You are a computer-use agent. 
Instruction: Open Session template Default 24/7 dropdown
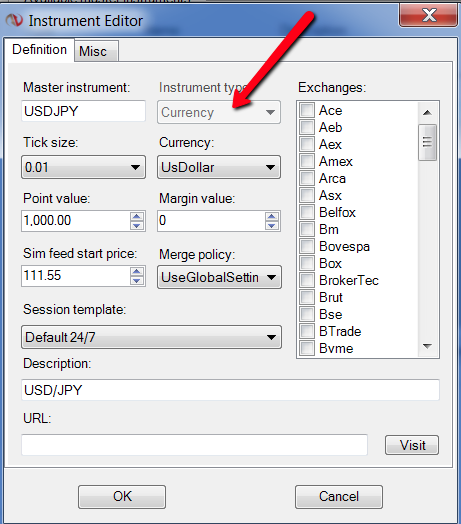[151, 337]
